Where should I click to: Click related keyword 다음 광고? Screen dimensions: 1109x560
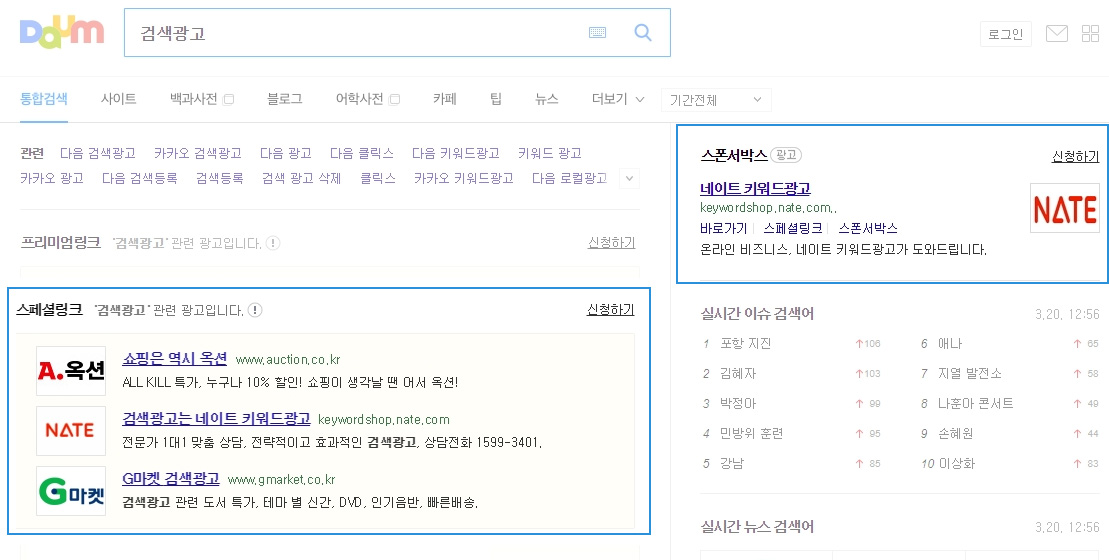(x=286, y=153)
